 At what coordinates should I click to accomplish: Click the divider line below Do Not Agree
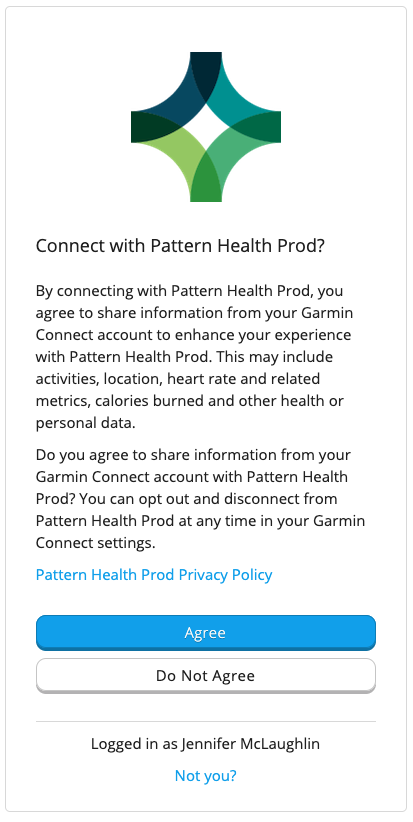[206, 721]
